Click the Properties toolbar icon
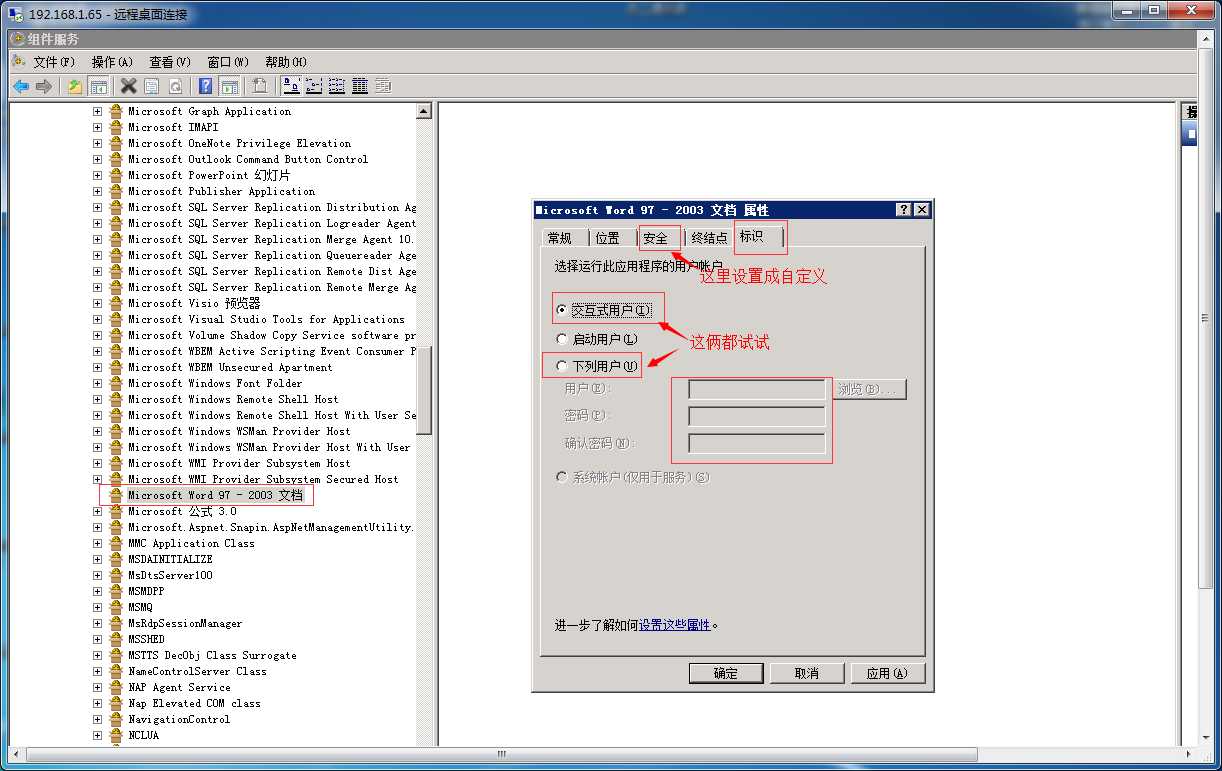 152,87
